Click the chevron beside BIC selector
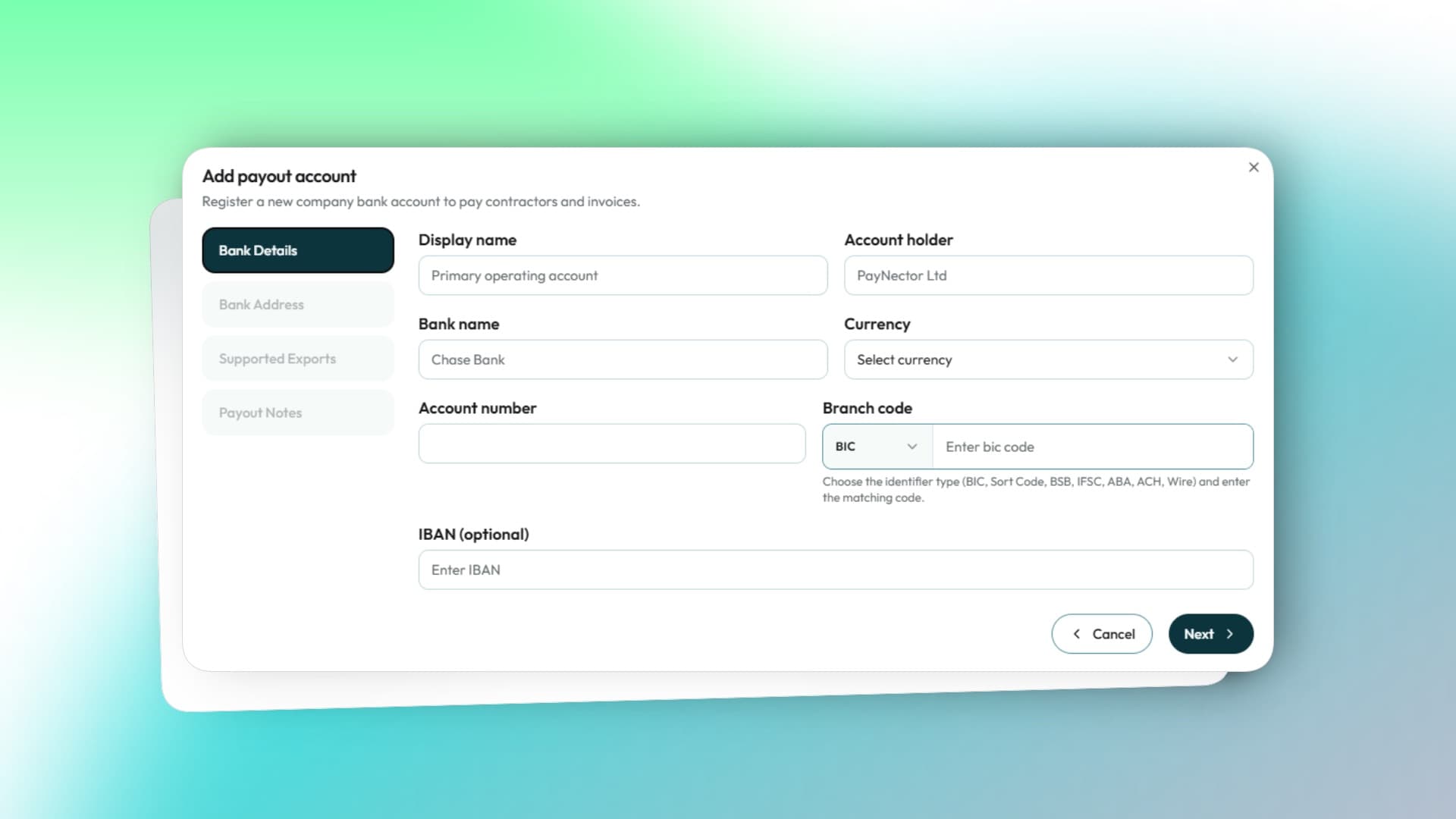The width and height of the screenshot is (1456, 819). (x=912, y=447)
